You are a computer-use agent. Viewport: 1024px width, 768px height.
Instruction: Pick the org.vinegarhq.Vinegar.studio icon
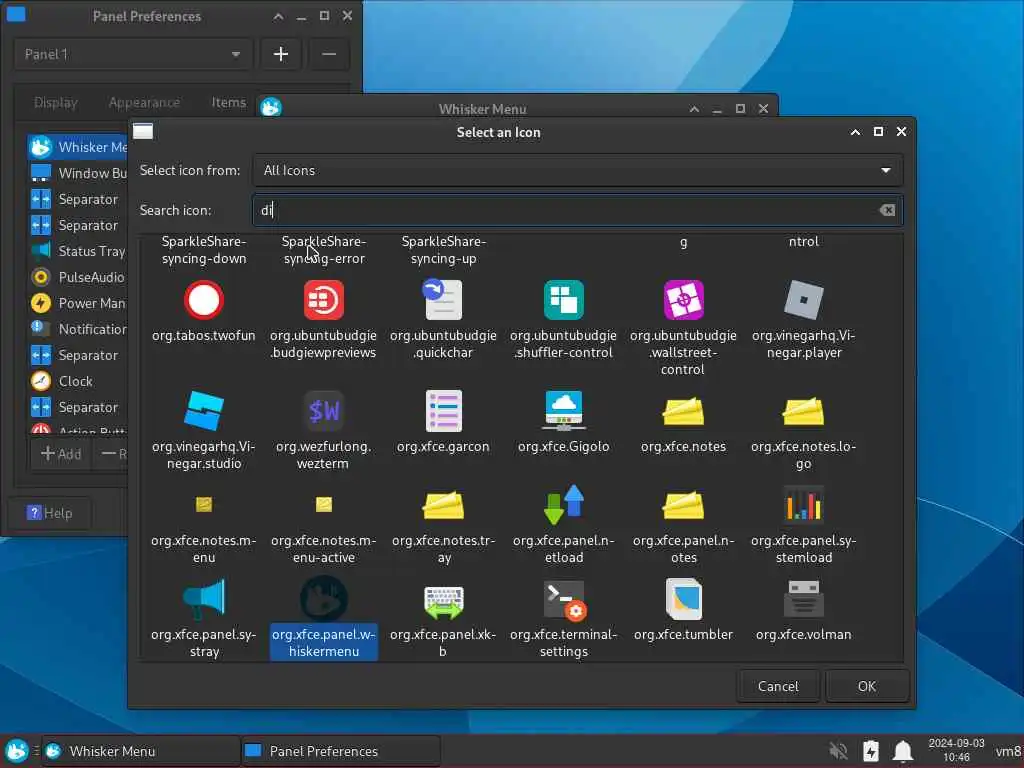pyautogui.click(x=204, y=411)
